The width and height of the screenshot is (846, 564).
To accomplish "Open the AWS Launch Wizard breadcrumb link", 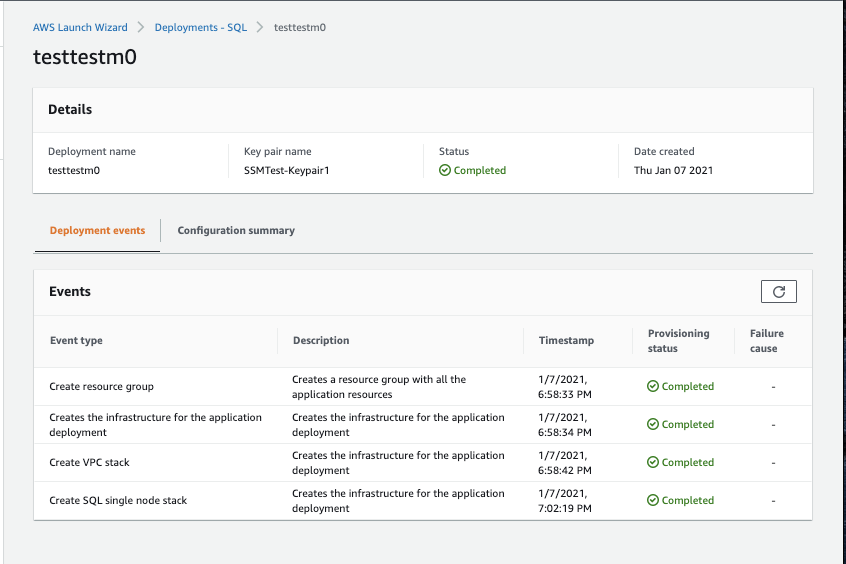I will point(80,27).
